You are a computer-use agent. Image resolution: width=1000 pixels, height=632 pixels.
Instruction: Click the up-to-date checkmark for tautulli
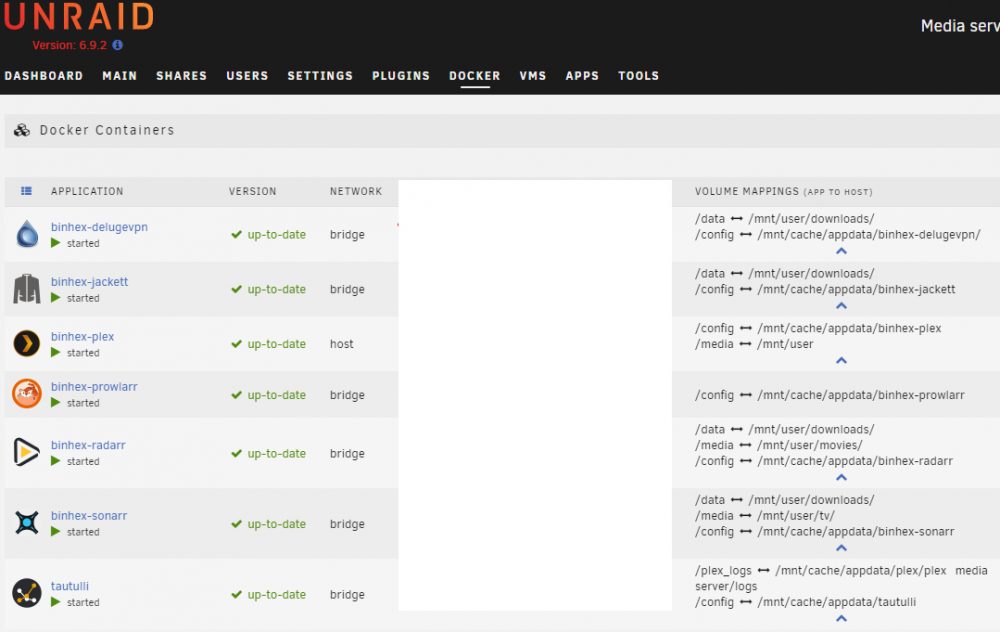(x=237, y=595)
